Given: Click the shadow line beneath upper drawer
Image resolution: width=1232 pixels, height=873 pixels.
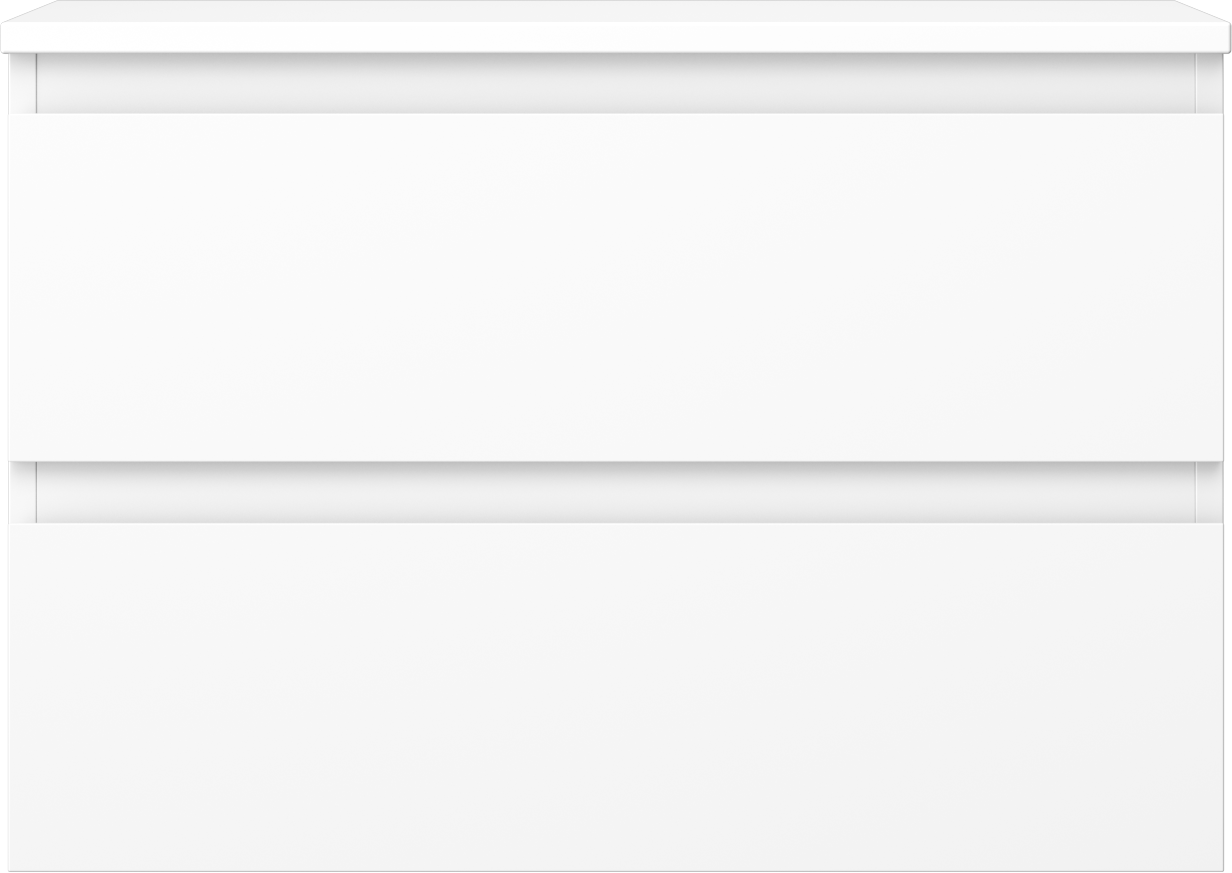Looking at the screenshot, I should (615, 468).
